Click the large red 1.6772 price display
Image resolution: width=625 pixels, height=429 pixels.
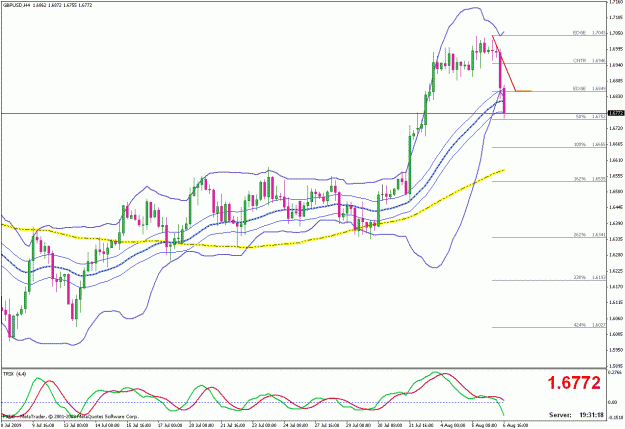[x=574, y=383]
